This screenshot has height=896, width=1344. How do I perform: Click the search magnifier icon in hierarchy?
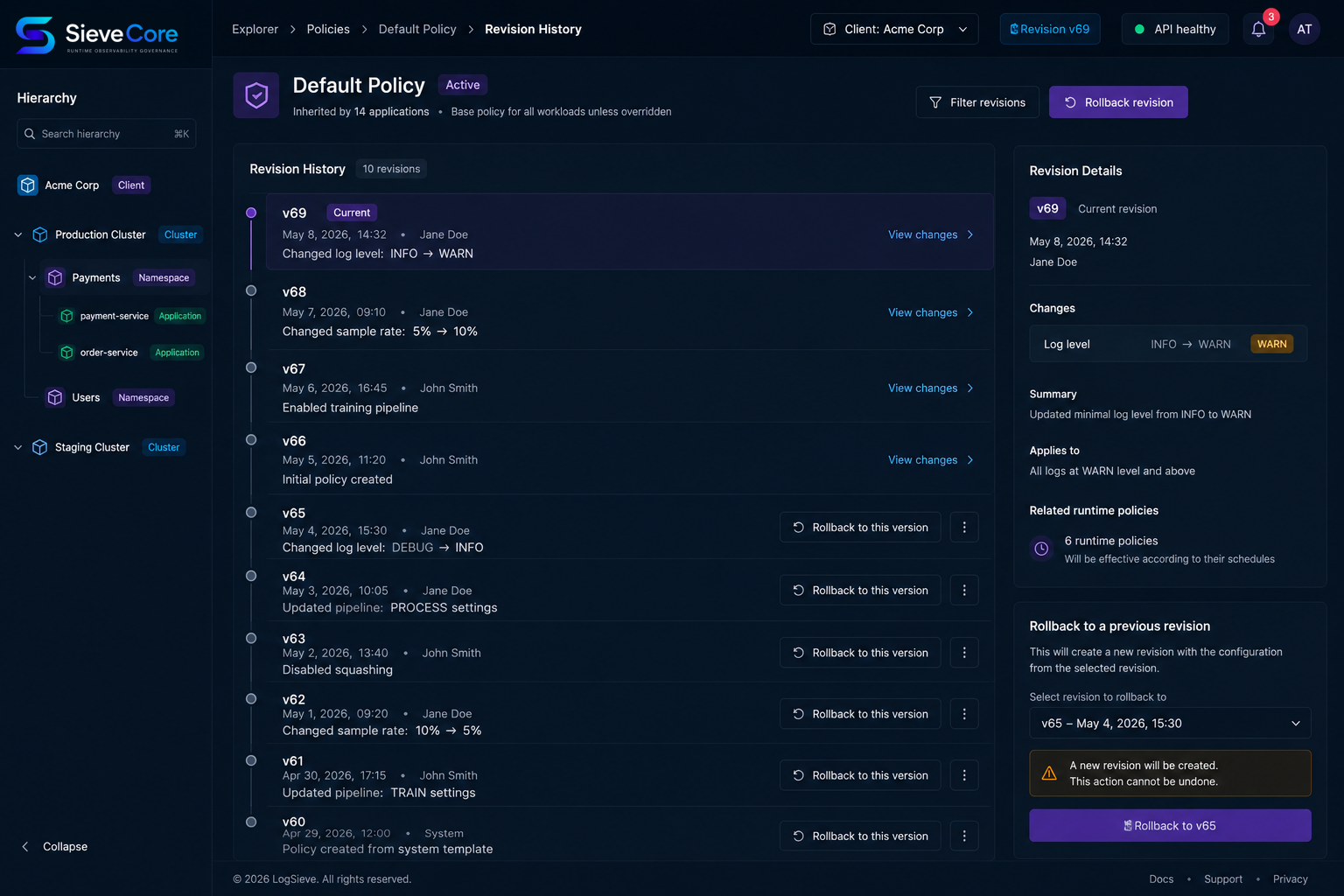click(x=30, y=134)
